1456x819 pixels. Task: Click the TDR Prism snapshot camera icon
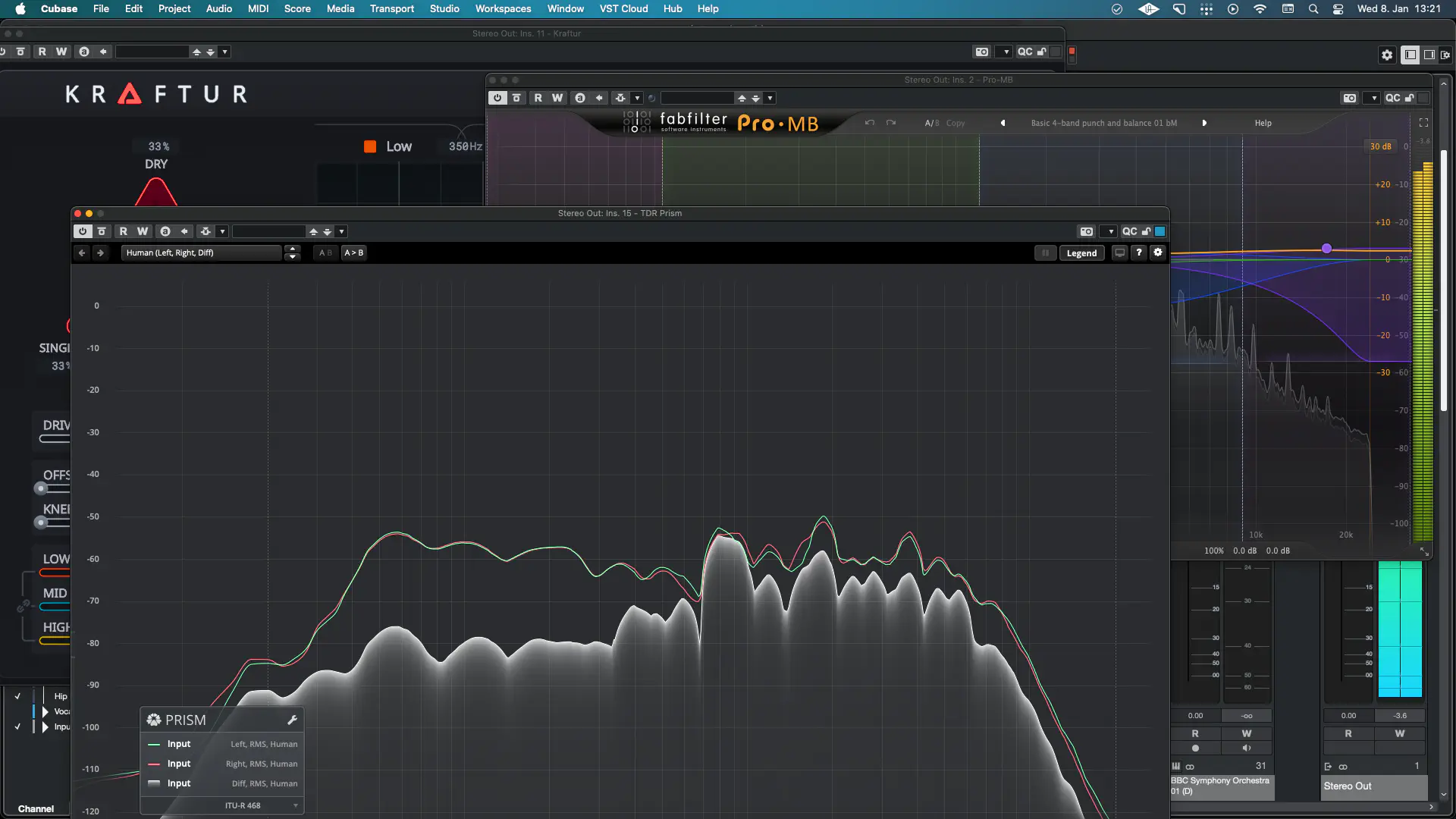1086,231
